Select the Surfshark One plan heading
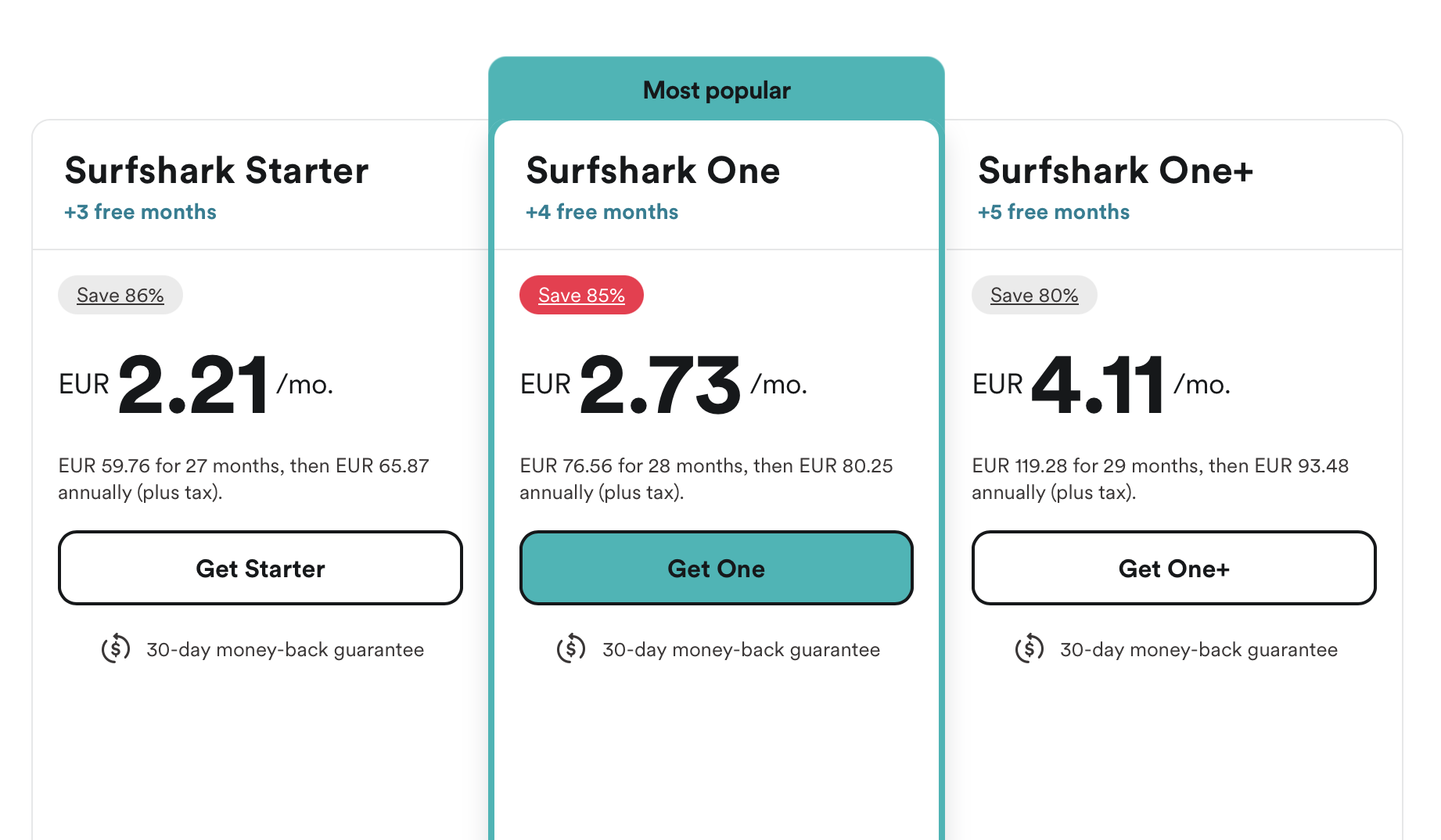 652,171
